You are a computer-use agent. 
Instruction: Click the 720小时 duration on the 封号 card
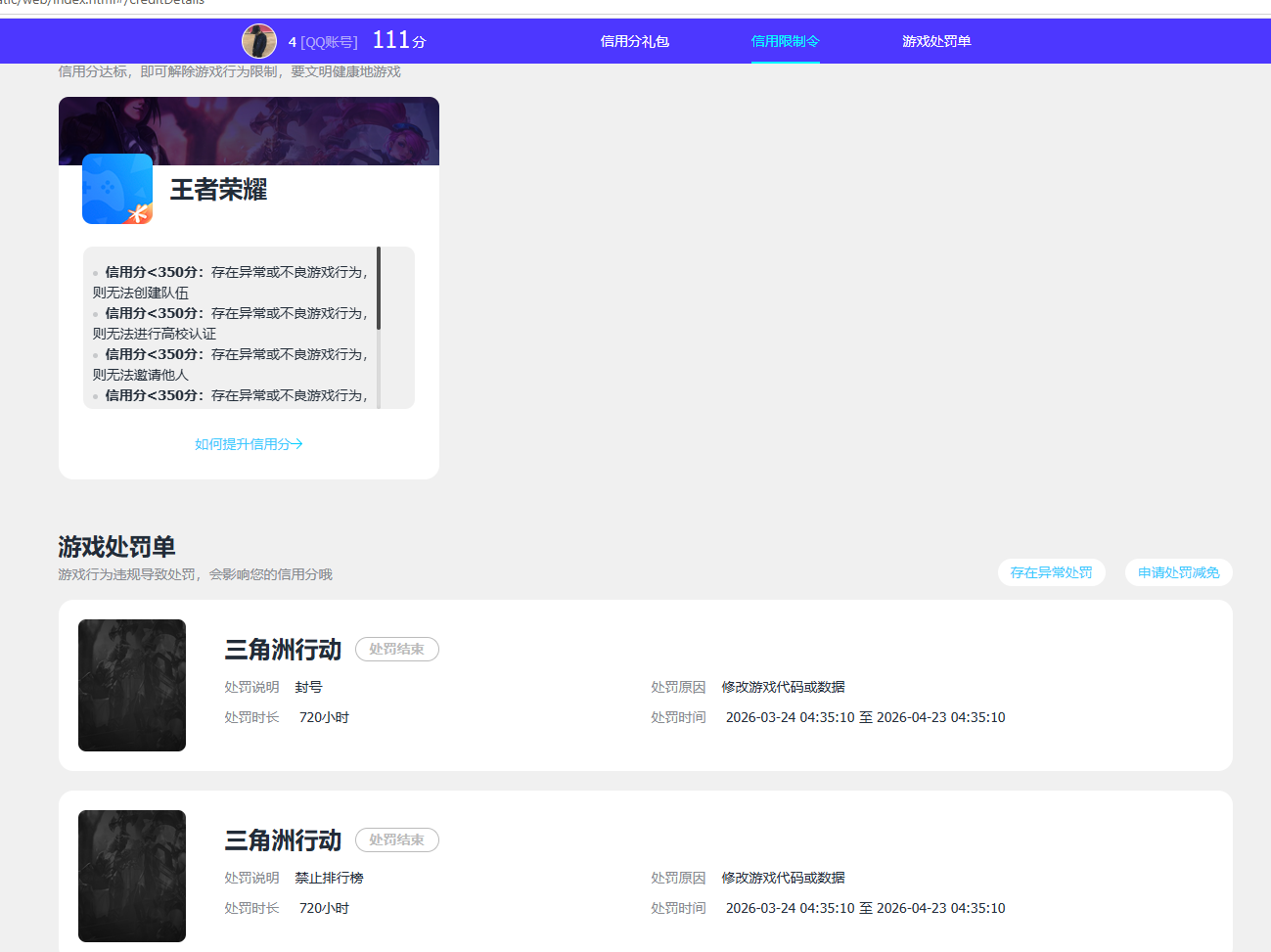[x=324, y=717]
